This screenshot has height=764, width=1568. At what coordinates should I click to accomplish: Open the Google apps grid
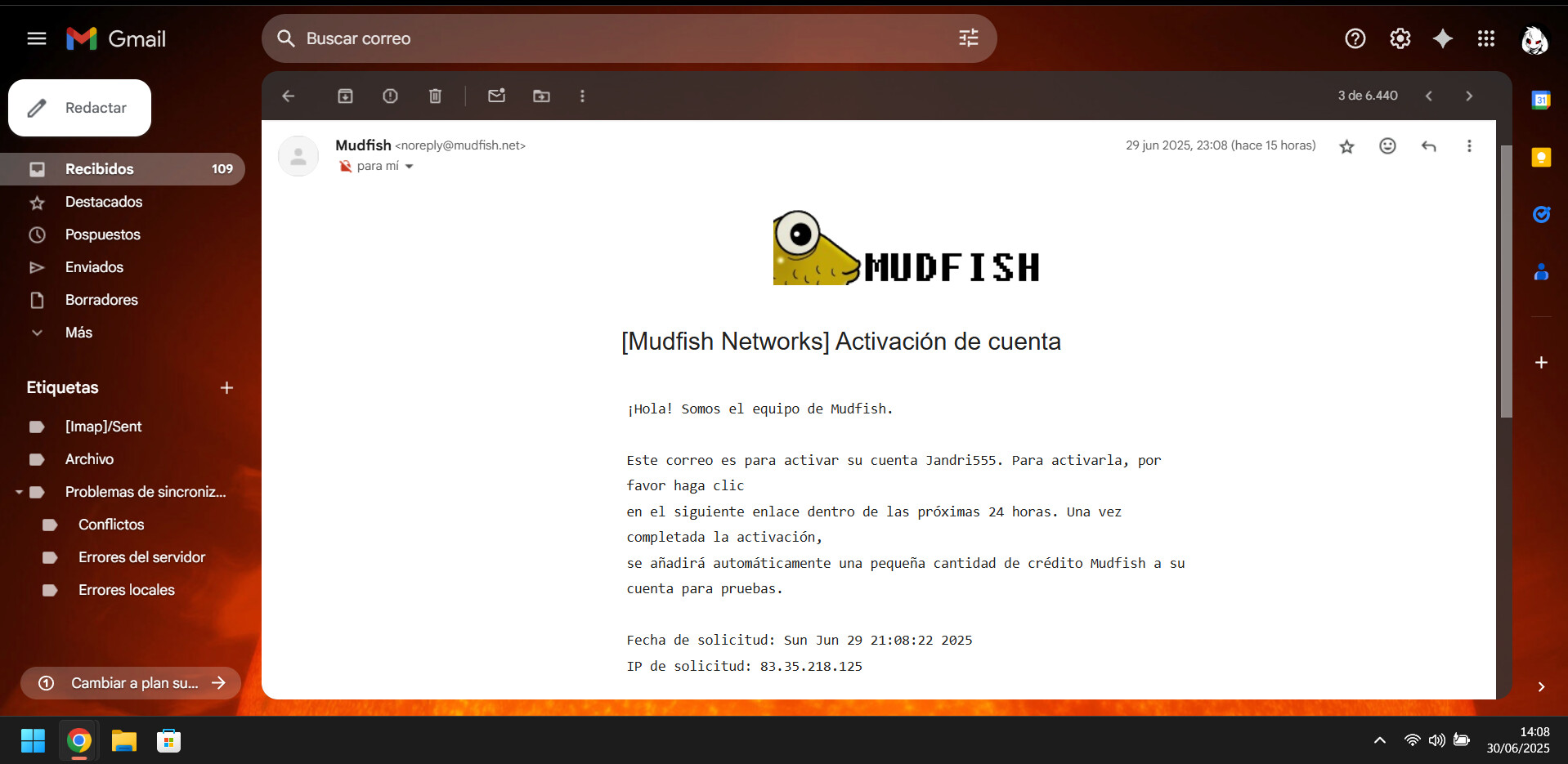[1486, 38]
